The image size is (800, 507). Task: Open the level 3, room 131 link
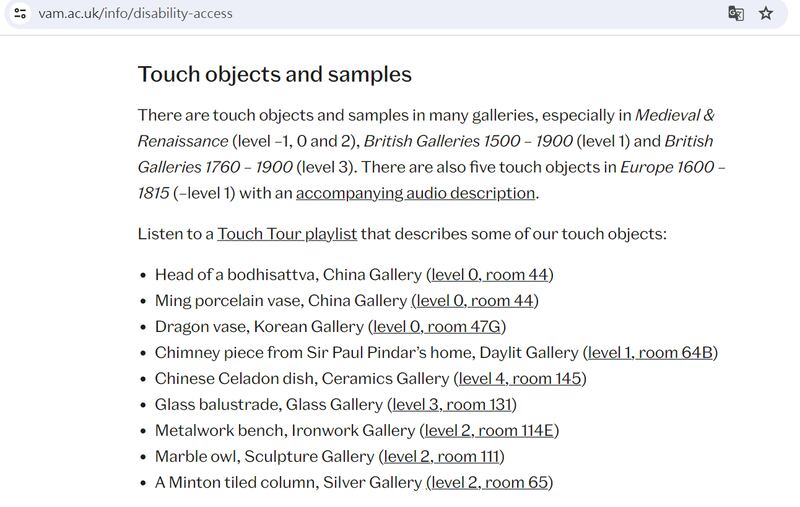tap(451, 404)
